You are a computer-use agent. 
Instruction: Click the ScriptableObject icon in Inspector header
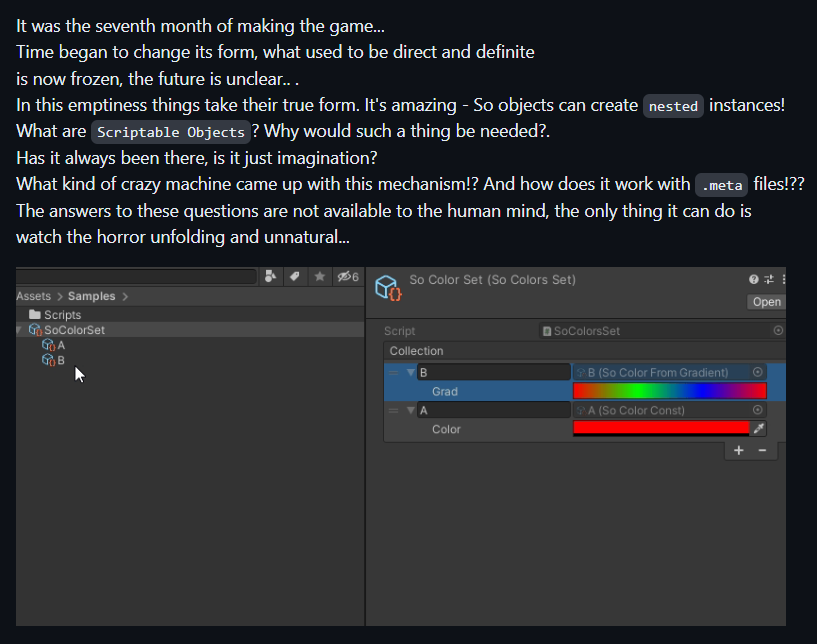pyautogui.click(x=388, y=288)
